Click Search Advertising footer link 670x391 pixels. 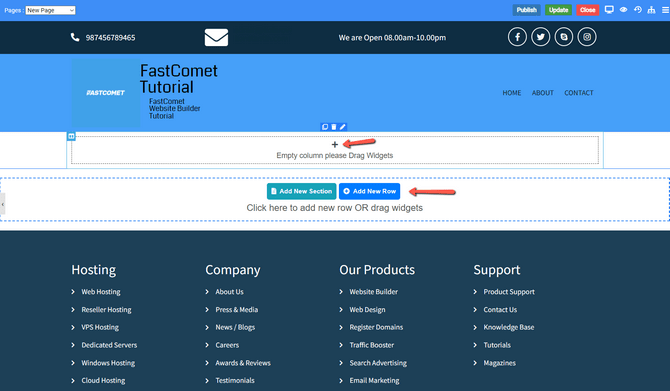(378, 363)
